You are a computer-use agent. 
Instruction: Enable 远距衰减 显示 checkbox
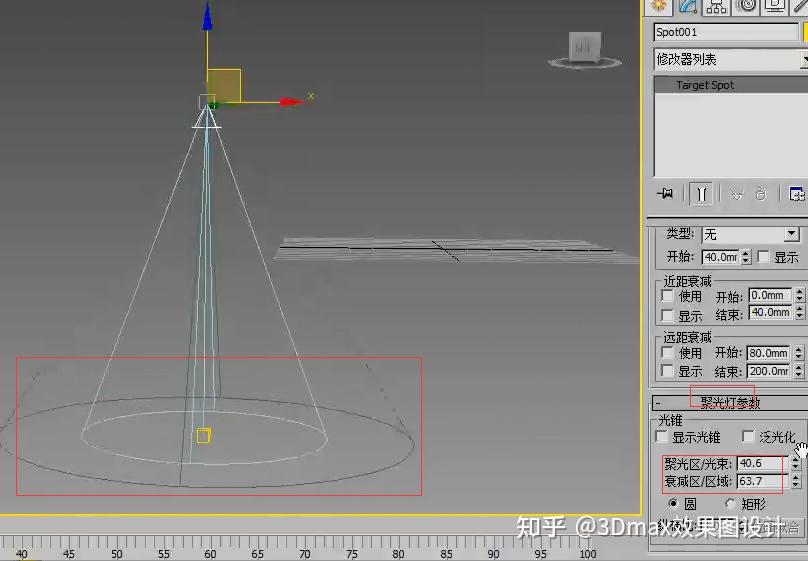(x=667, y=371)
